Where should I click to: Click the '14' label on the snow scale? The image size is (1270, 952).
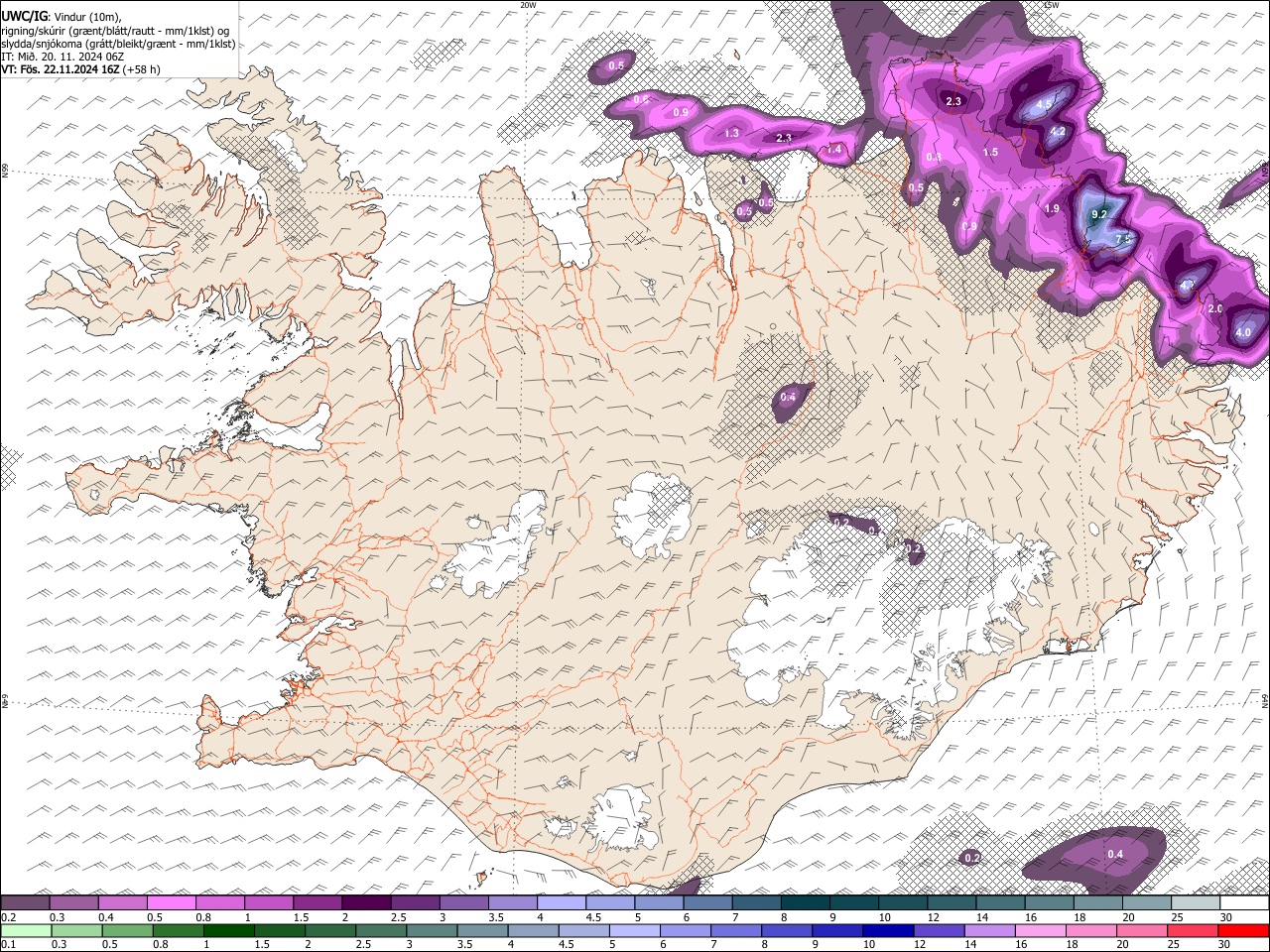click(981, 918)
